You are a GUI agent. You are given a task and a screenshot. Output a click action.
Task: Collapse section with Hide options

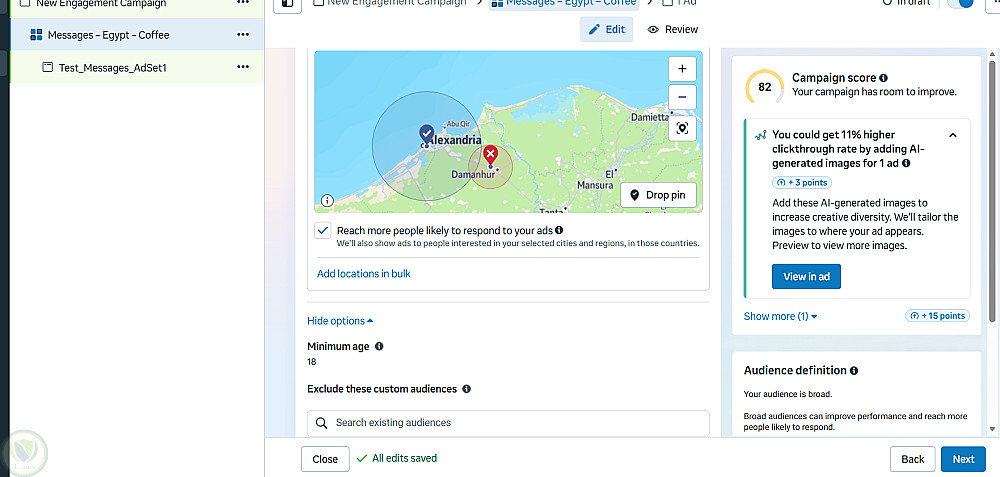pyautogui.click(x=340, y=321)
